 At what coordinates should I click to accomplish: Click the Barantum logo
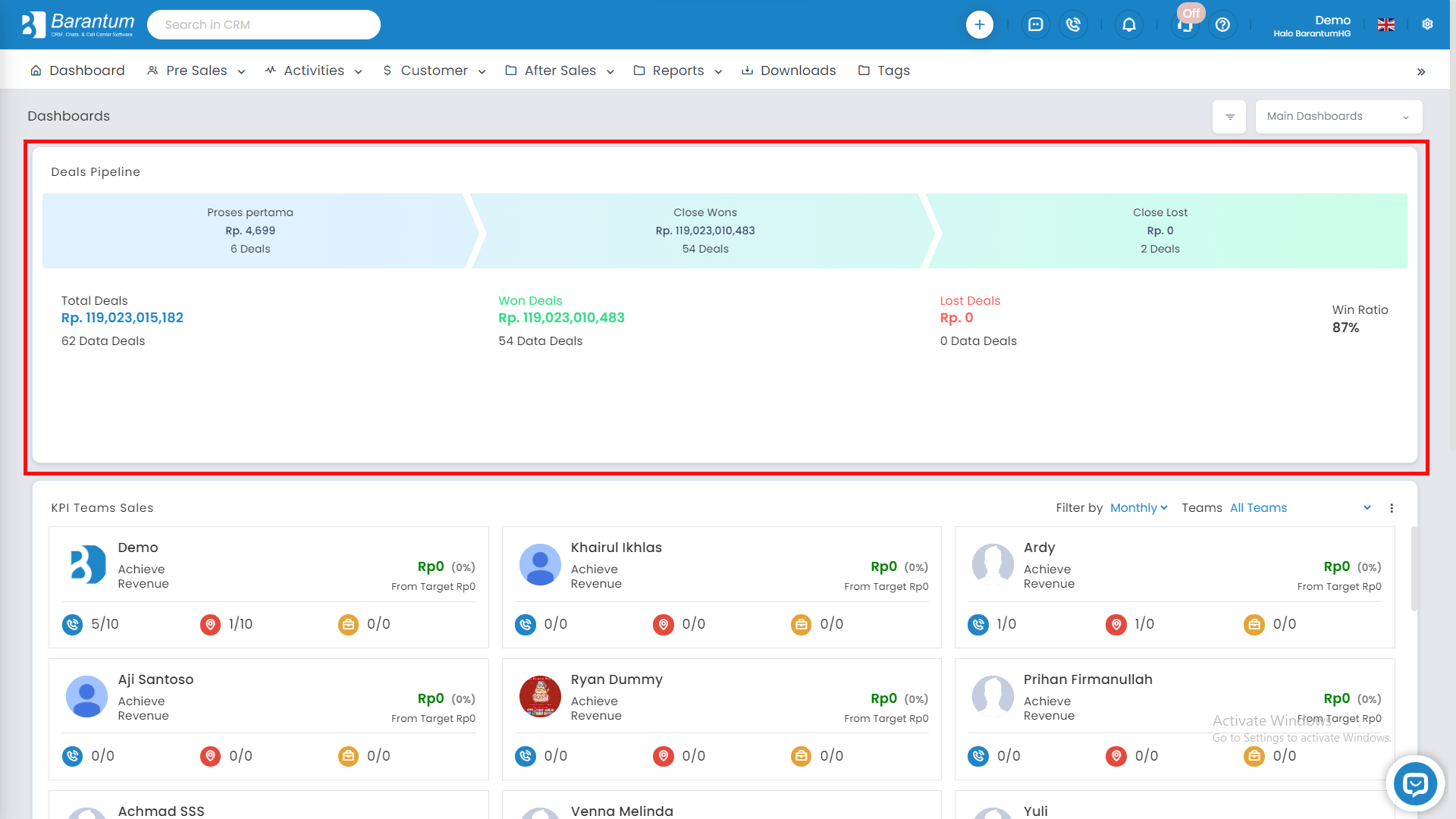click(77, 24)
